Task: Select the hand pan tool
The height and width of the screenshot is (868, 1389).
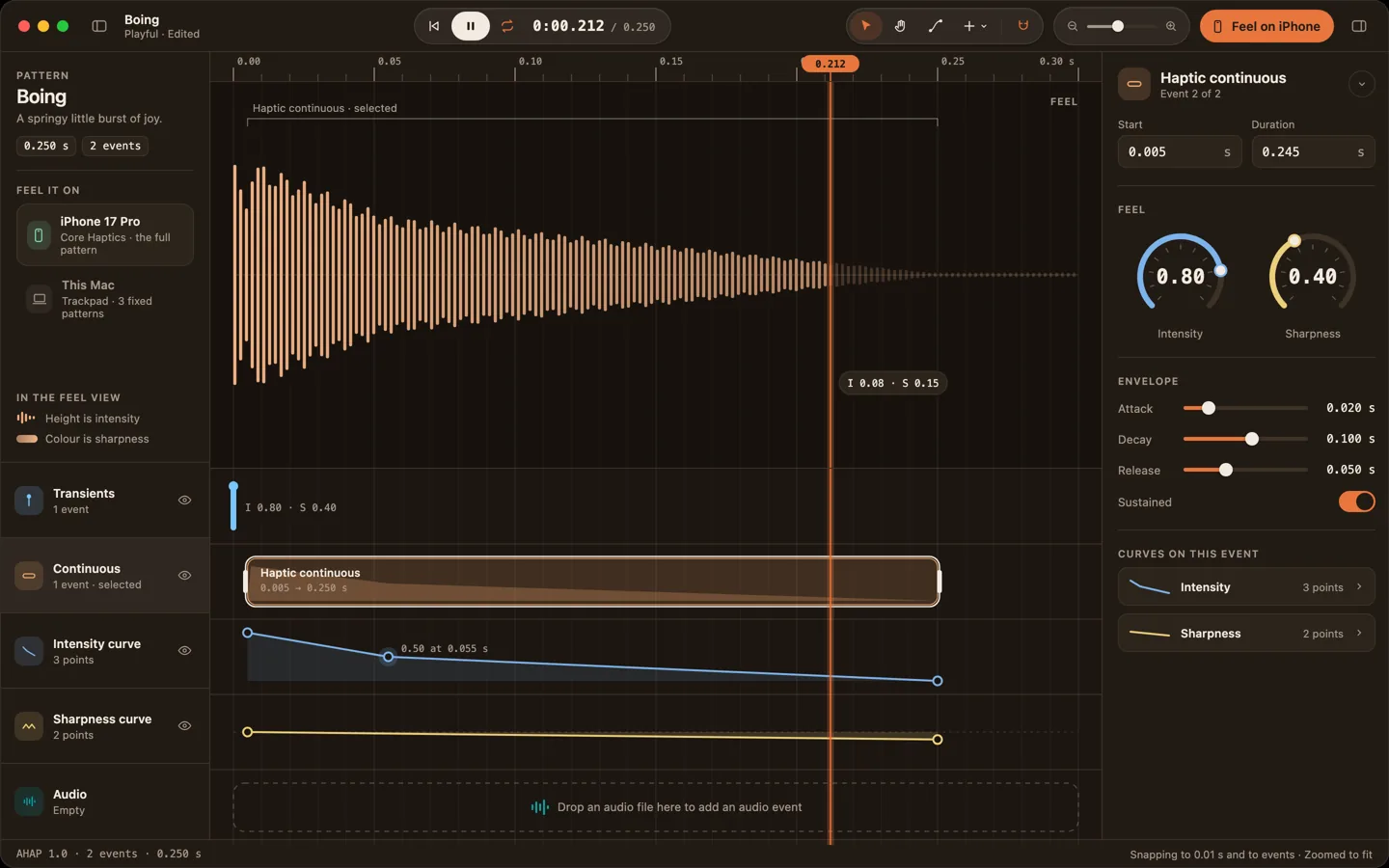Action: pos(900,26)
